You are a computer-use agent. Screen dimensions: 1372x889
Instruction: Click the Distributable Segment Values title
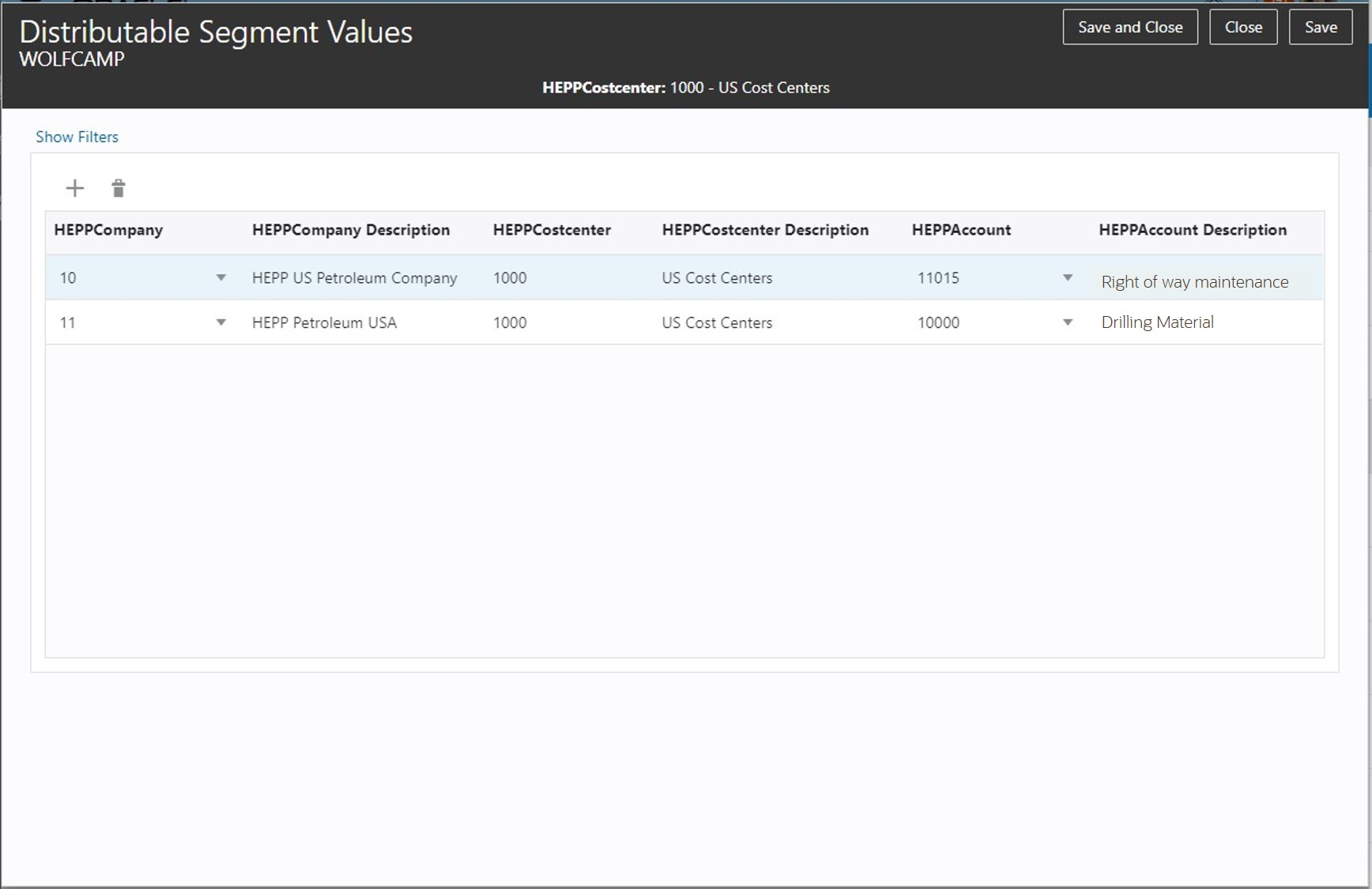click(216, 32)
